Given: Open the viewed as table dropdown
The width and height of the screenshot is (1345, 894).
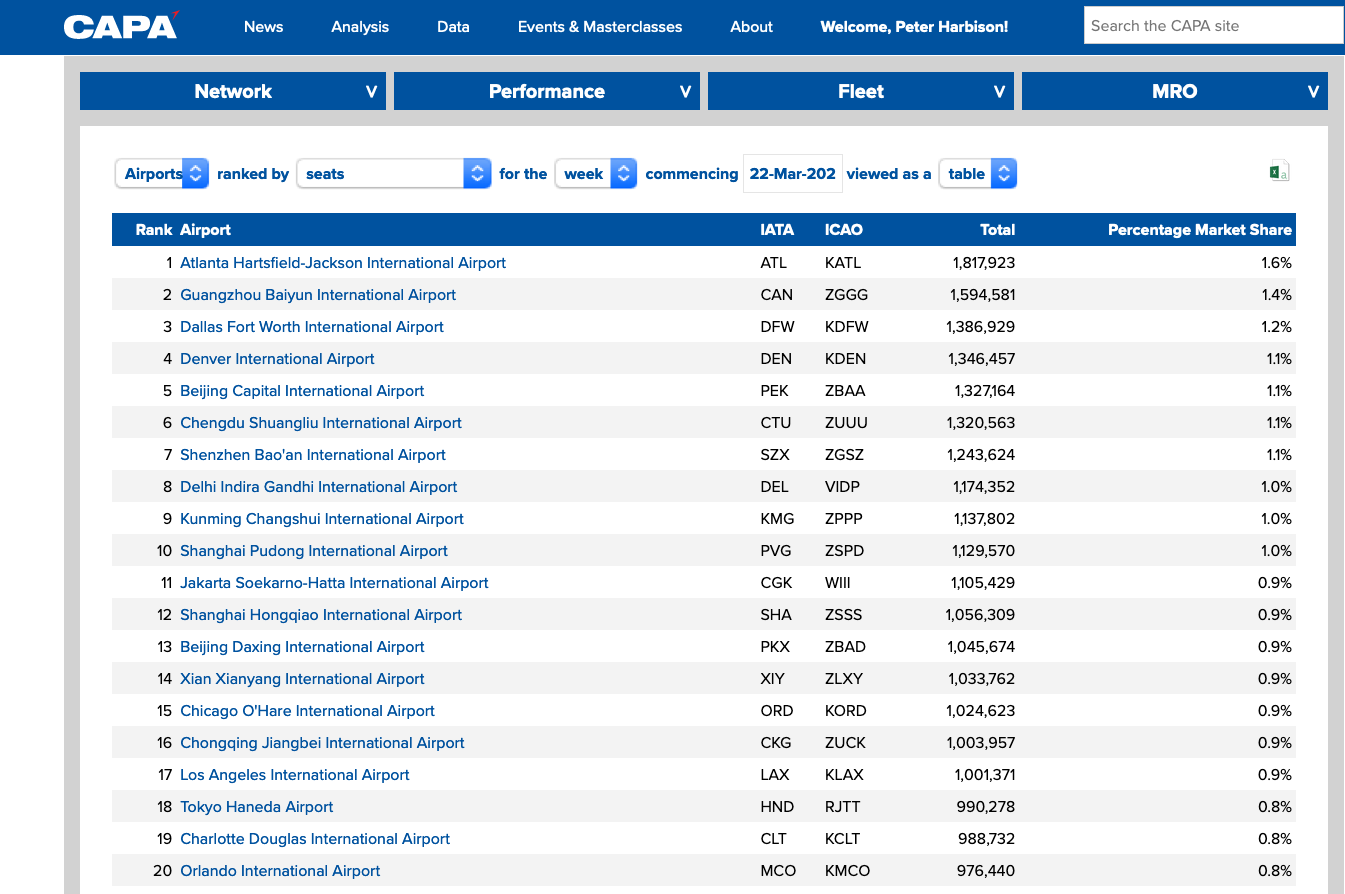Looking at the screenshot, I should [978, 173].
